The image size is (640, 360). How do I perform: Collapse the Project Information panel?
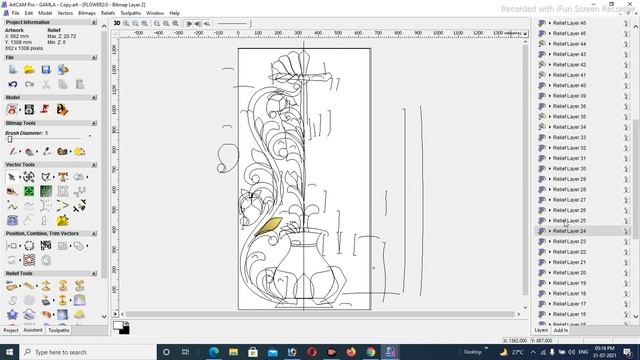click(94, 22)
